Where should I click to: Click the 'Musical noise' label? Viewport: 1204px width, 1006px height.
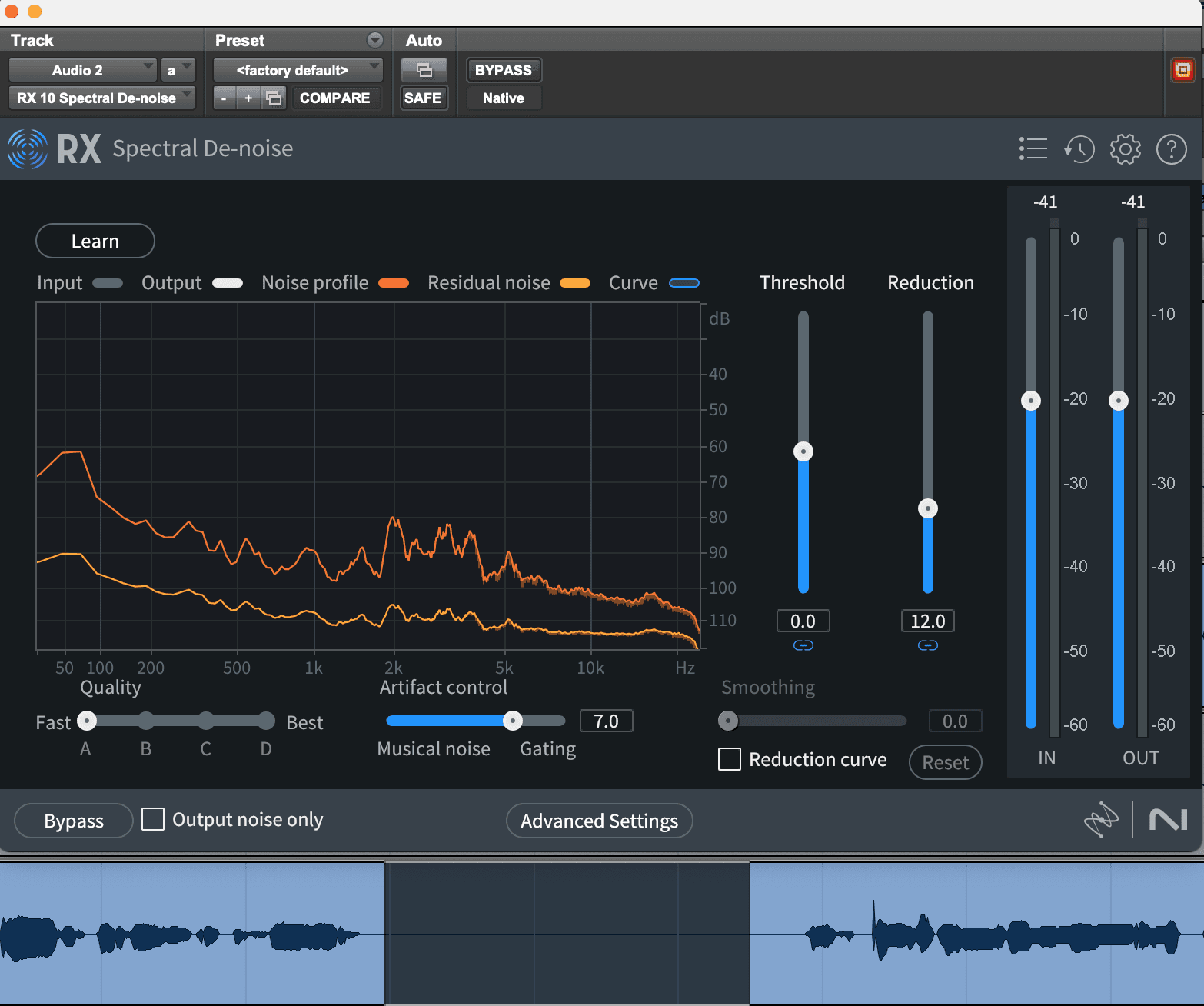(x=434, y=748)
